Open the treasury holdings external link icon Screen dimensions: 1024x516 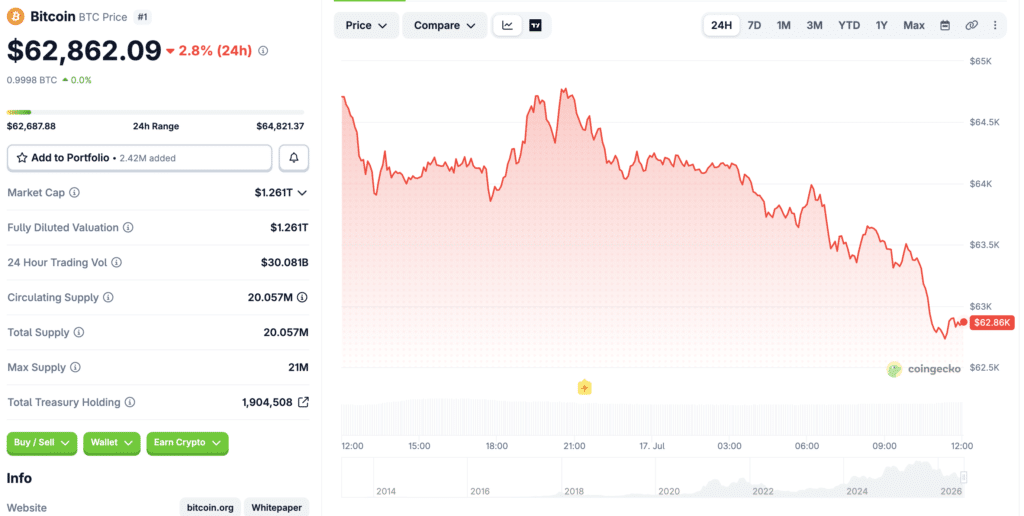303,402
